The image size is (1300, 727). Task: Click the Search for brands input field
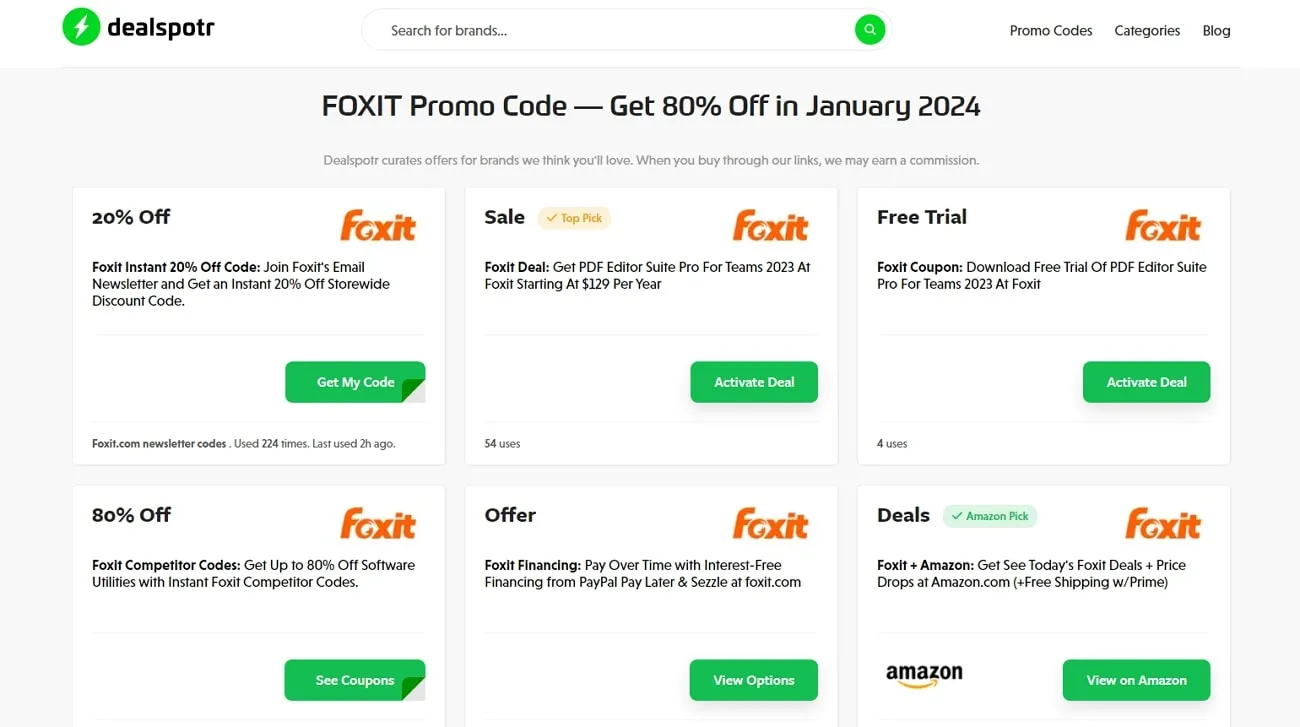tap(600, 29)
